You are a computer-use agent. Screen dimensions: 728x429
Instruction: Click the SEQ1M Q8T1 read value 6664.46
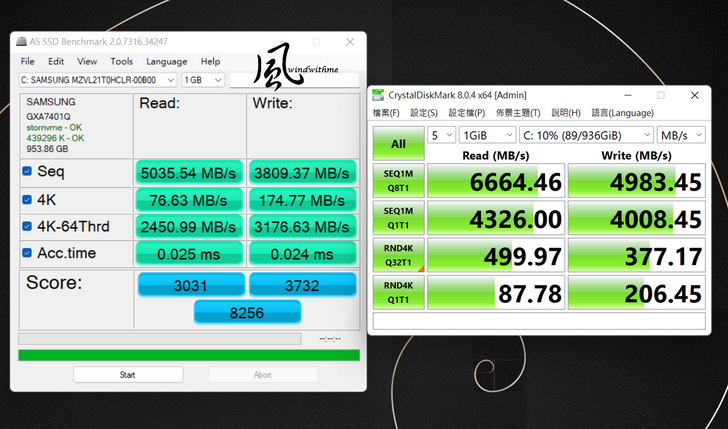tap(496, 181)
